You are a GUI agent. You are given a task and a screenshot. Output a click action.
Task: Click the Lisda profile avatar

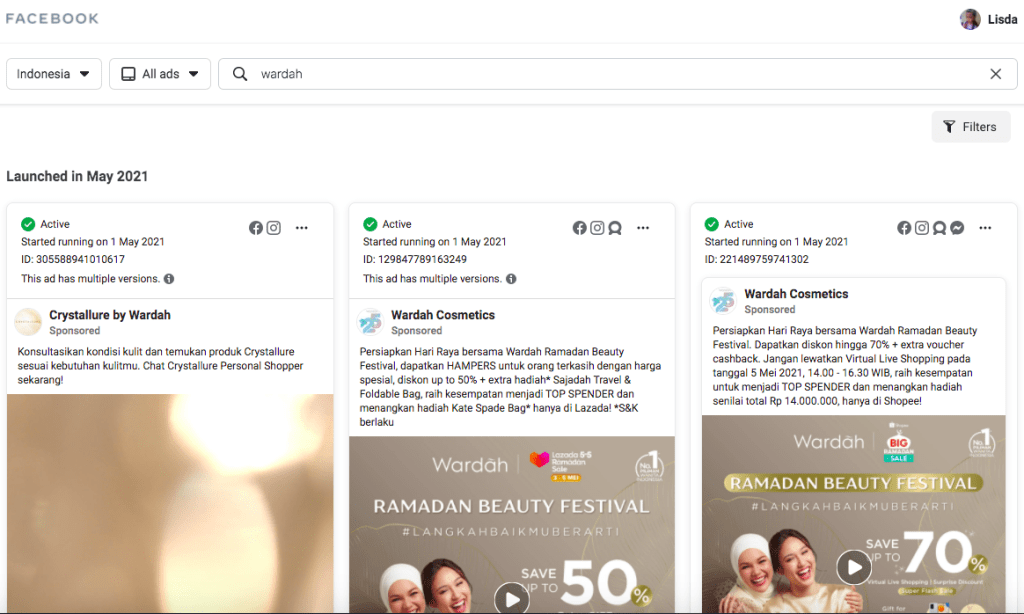pos(970,19)
